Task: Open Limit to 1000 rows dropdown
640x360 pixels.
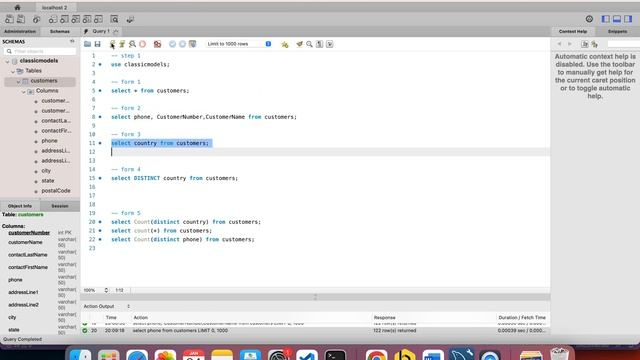Action: [x=239, y=44]
